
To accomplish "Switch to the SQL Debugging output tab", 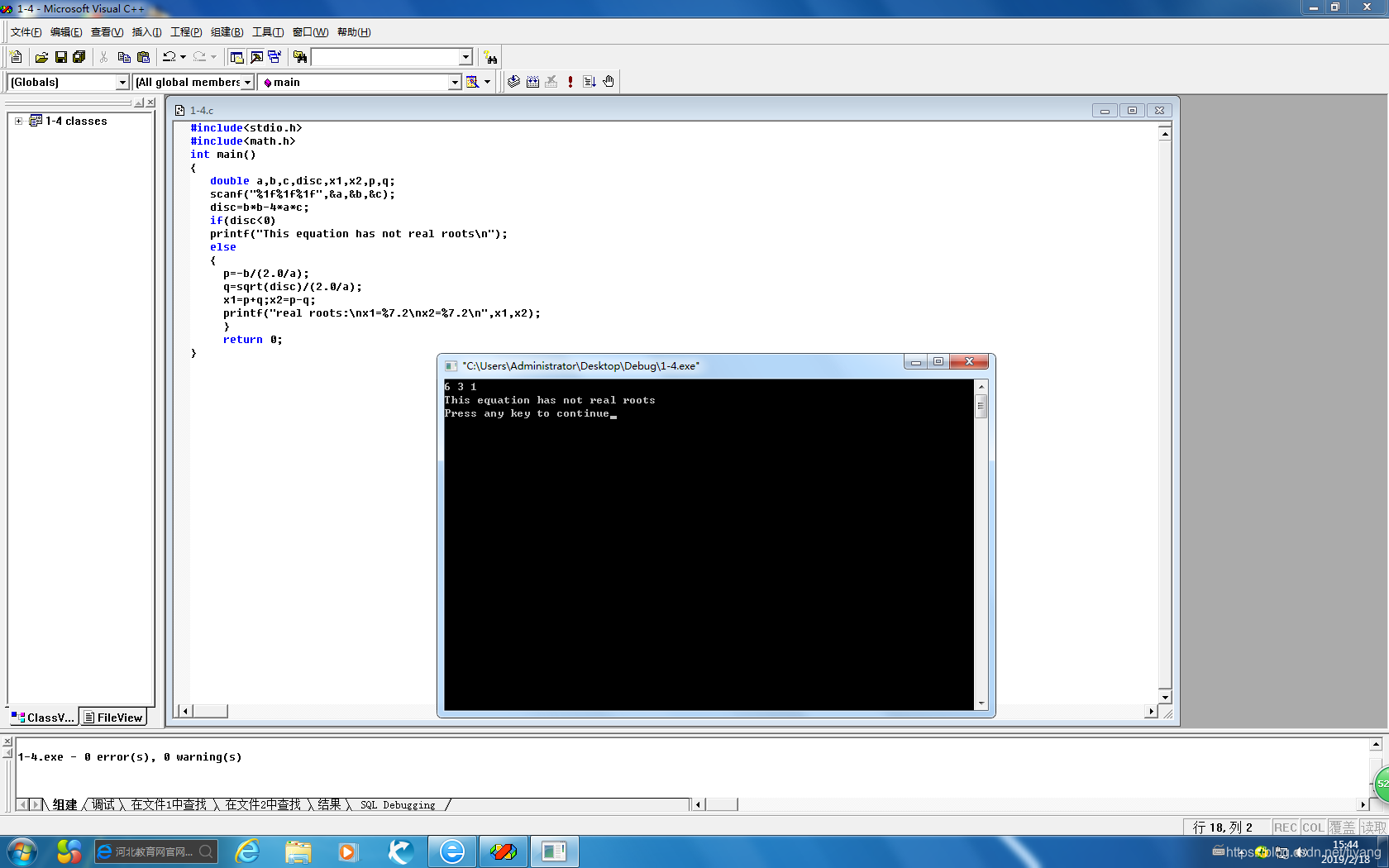I will [x=398, y=804].
